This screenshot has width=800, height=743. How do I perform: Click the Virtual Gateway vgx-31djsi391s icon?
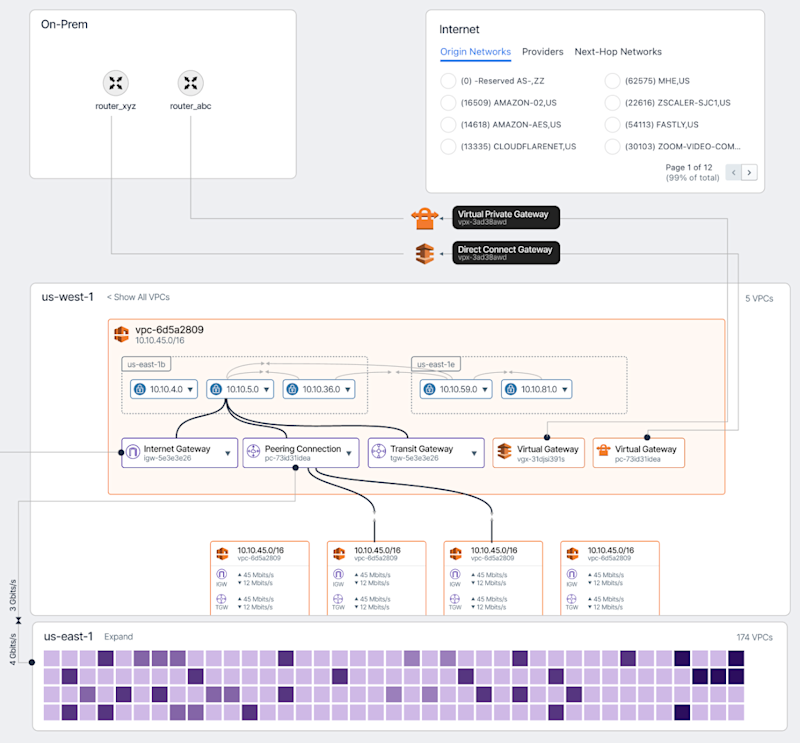point(504,451)
